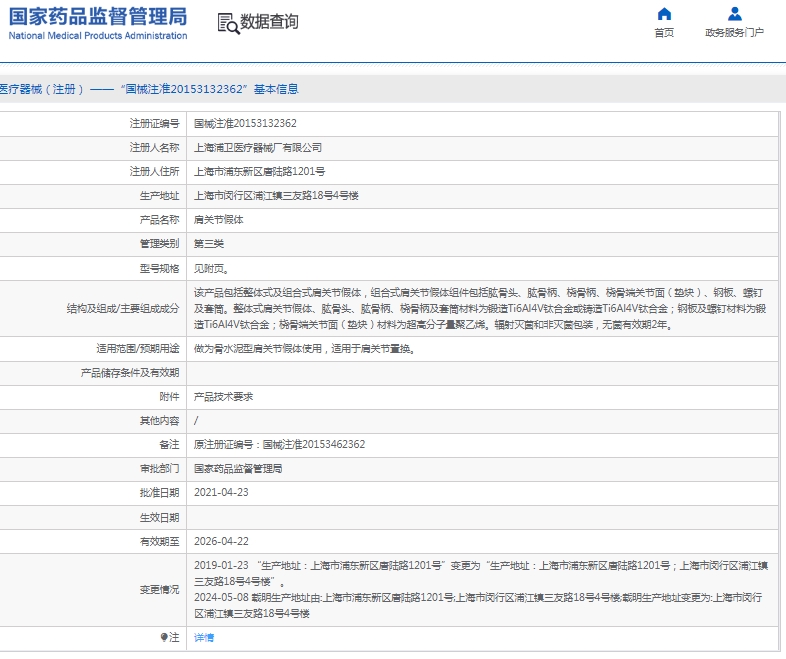Image resolution: width=786 pixels, height=659 pixels.
Task: Select registration number value 国械注准20153132362
Action: tap(245, 123)
